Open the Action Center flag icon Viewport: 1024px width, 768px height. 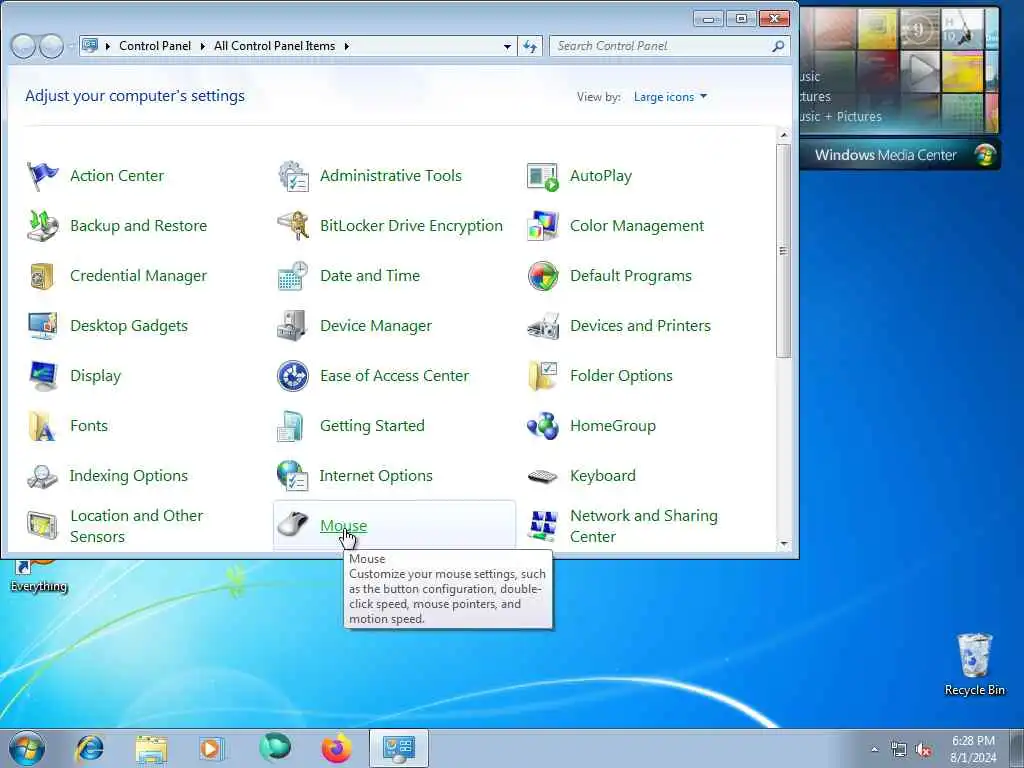42,176
